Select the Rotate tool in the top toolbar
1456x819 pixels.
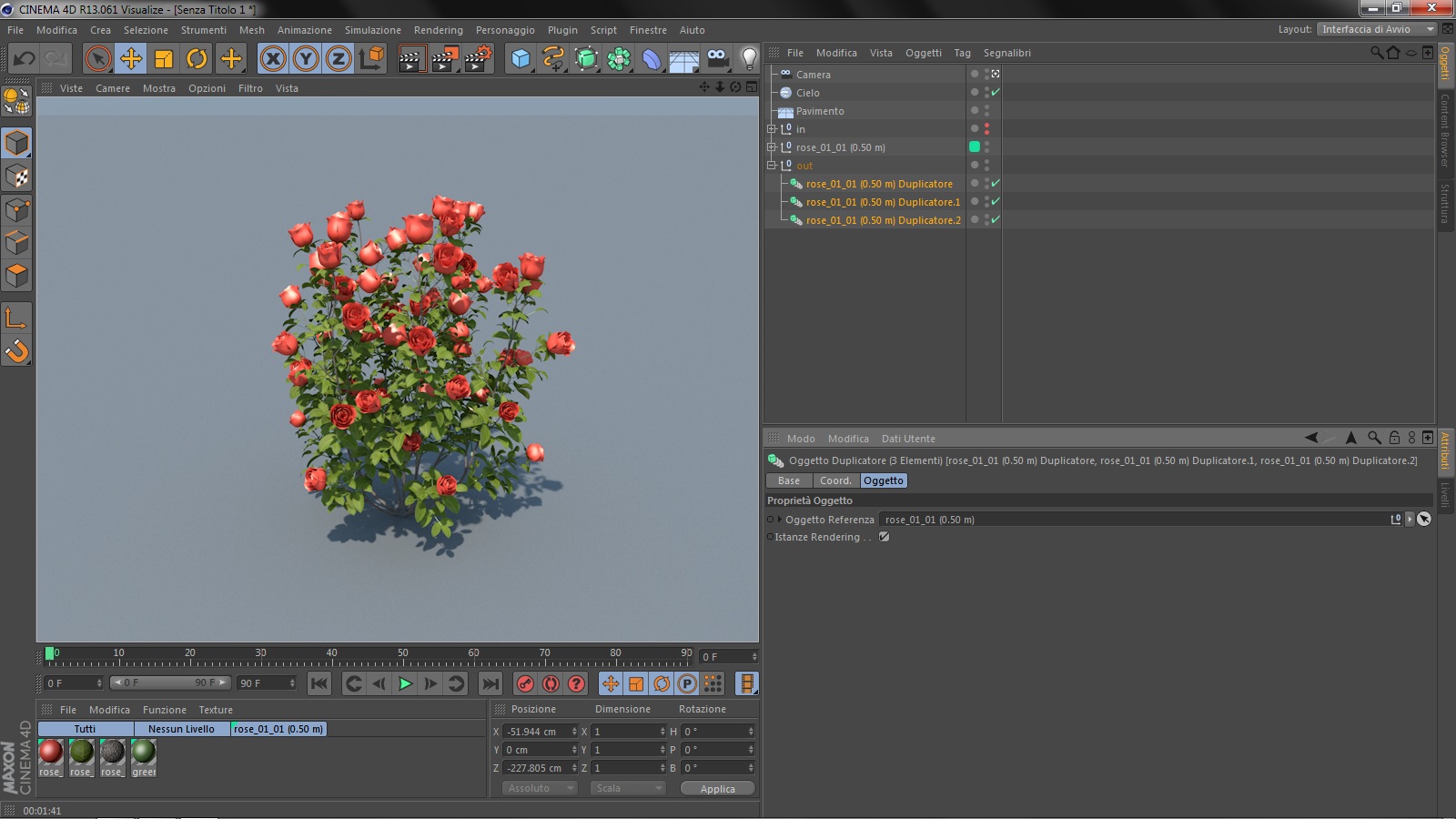[197, 59]
